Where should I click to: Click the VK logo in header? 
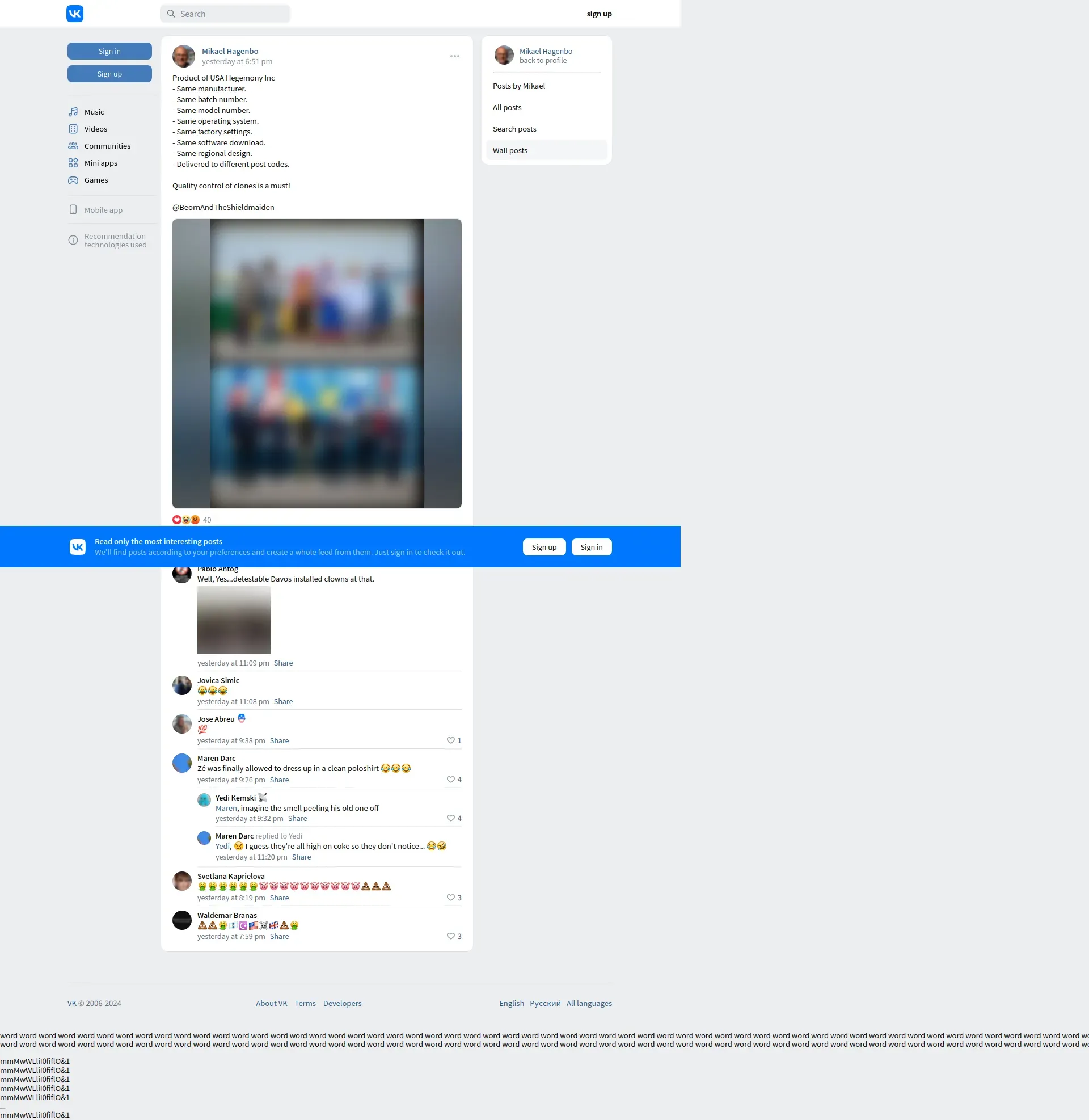click(x=75, y=14)
